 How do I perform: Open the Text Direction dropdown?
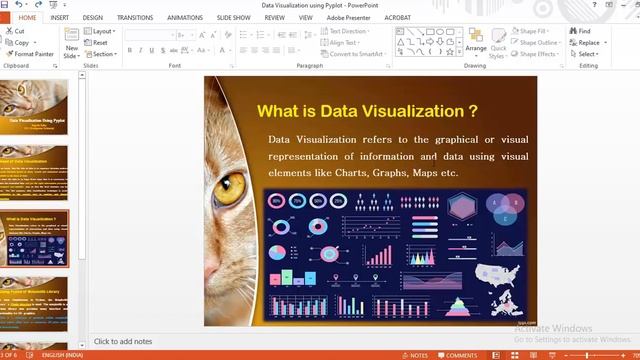(345, 31)
